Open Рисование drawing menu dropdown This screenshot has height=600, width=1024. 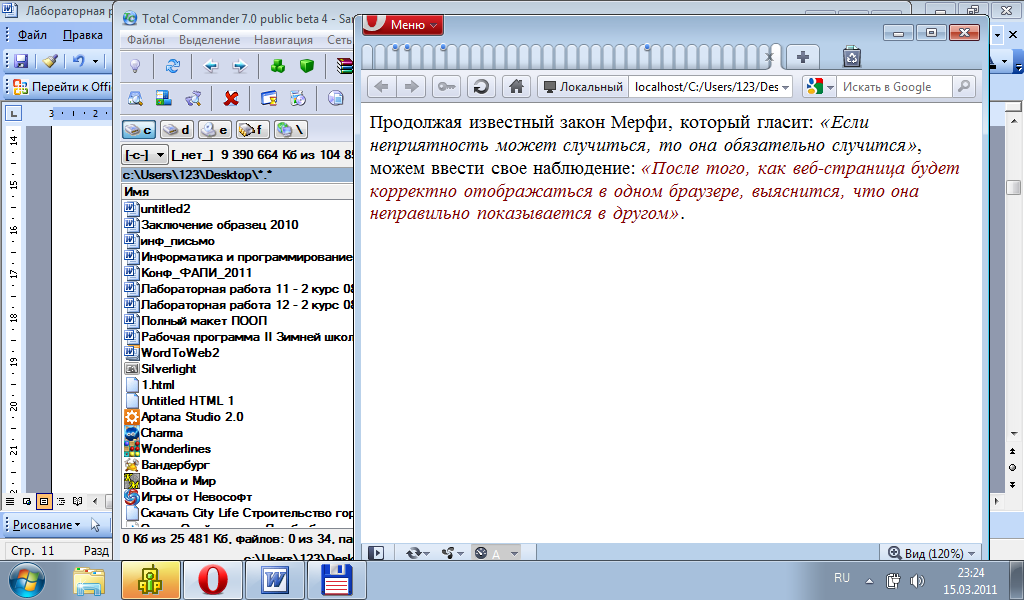(46, 525)
